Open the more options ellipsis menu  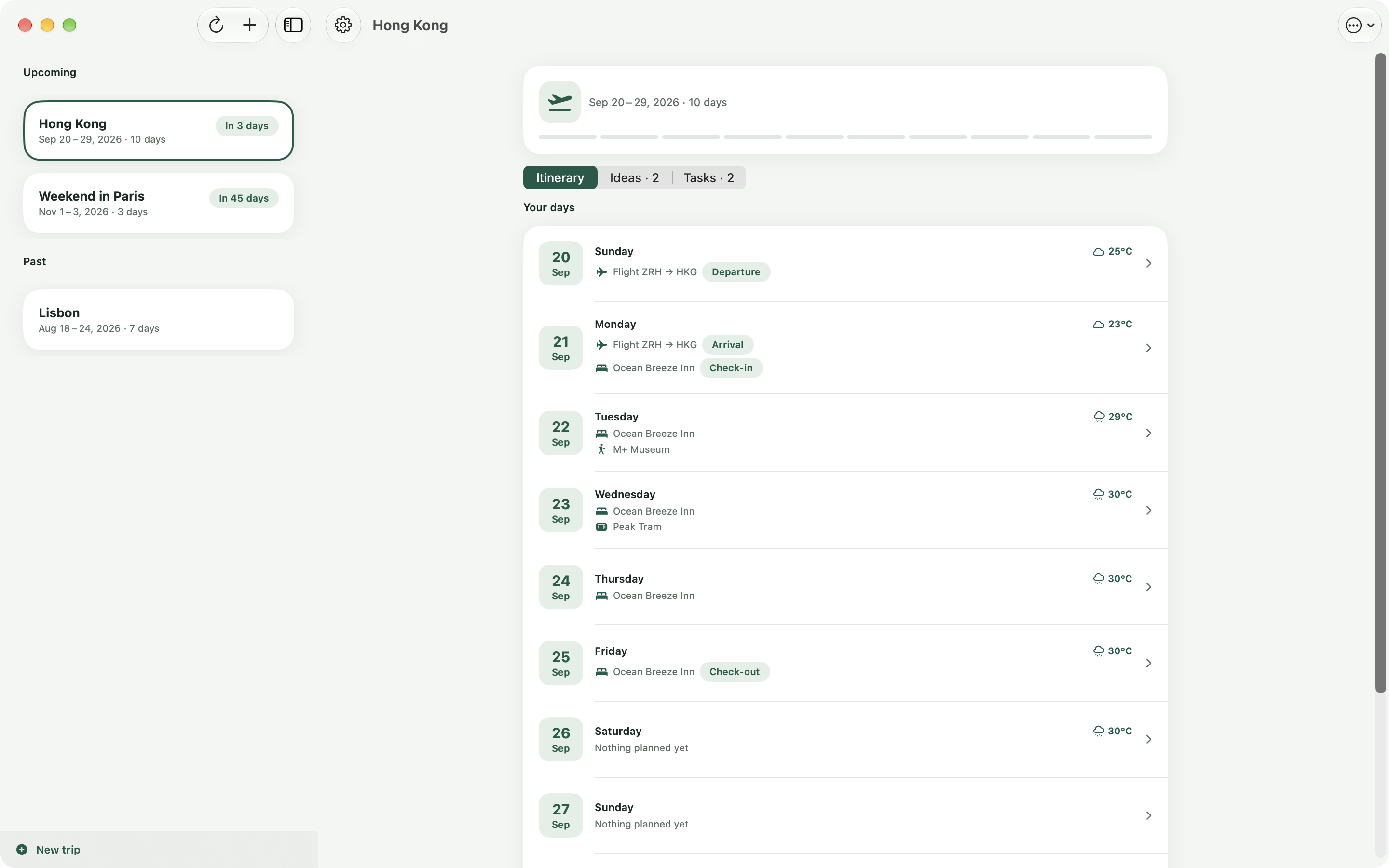pos(1359,25)
